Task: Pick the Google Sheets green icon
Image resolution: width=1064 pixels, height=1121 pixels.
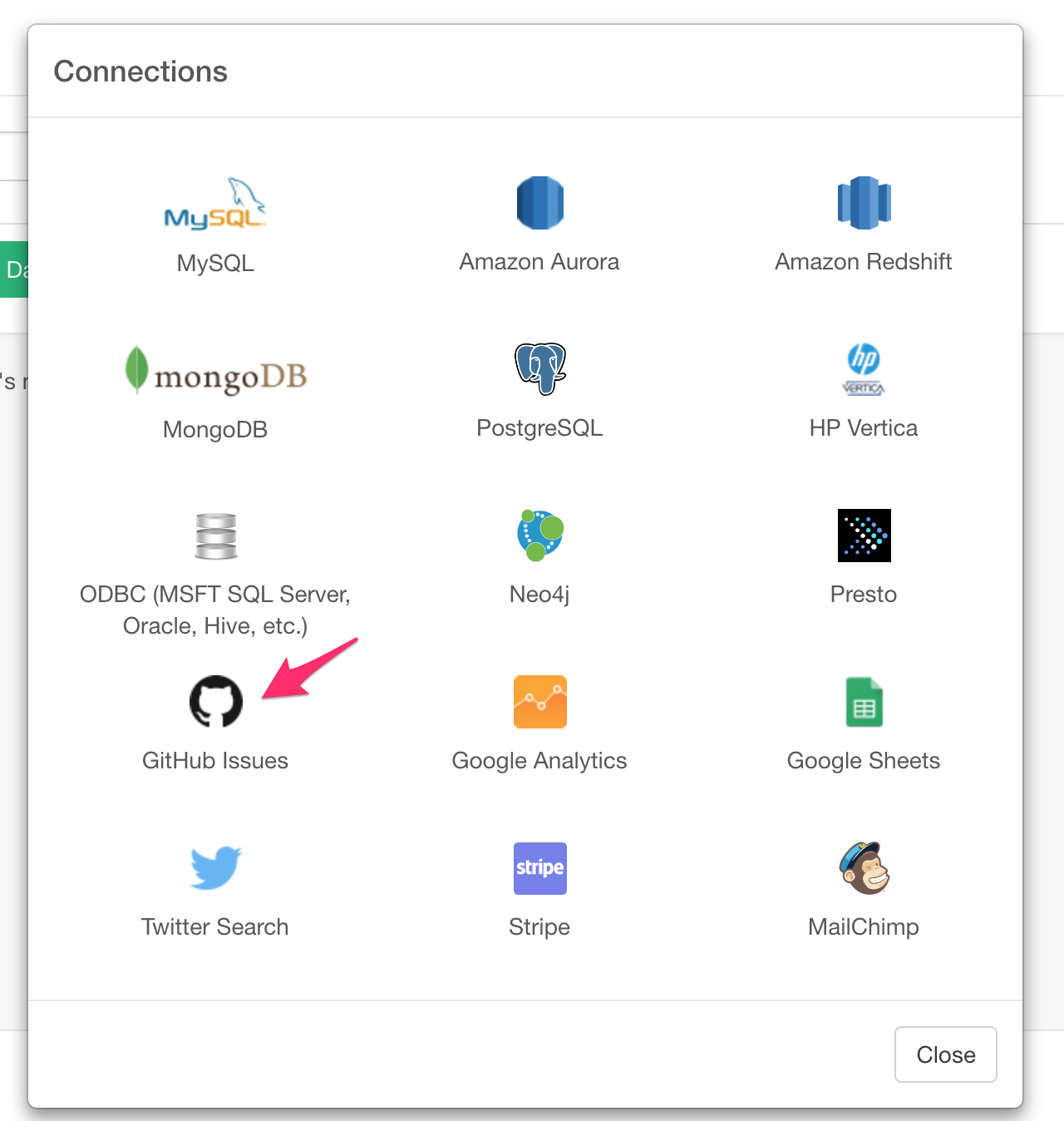Action: click(864, 702)
